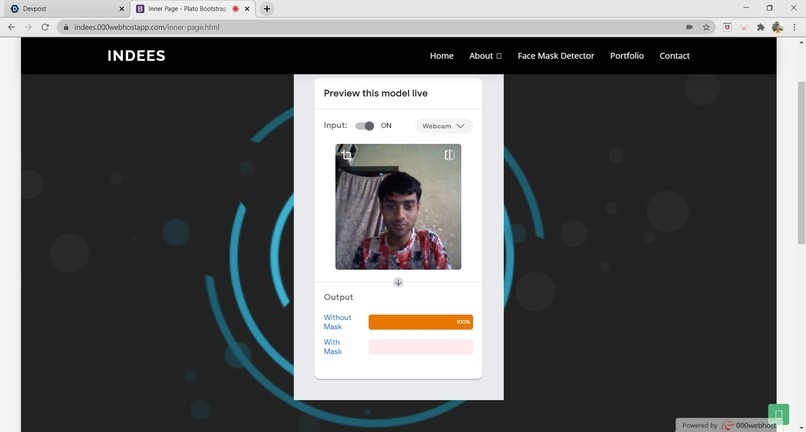
Task: Click the pink With Mask bar
Action: (x=420, y=347)
